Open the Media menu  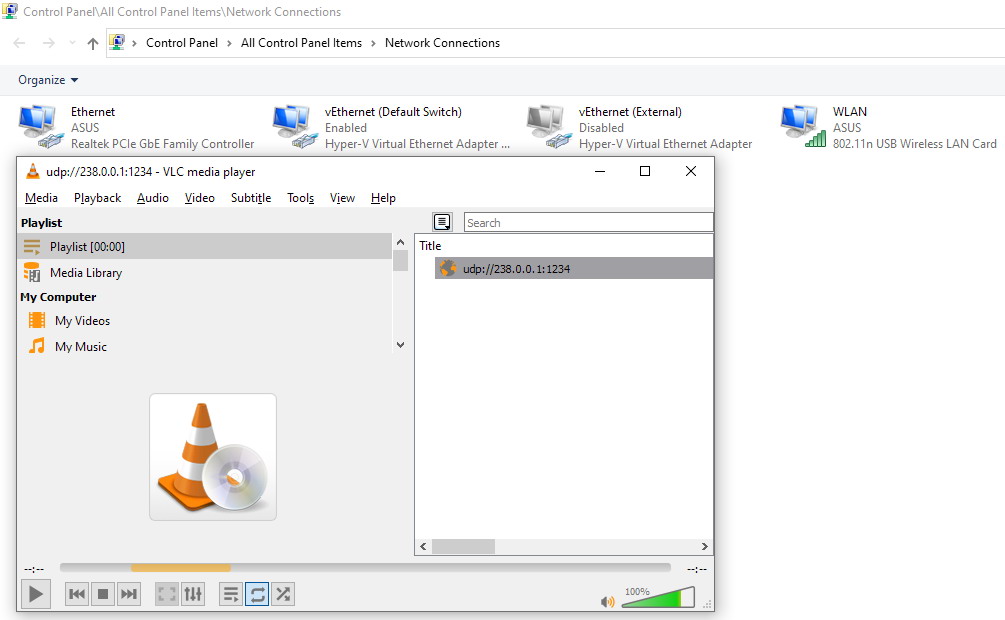(41, 198)
